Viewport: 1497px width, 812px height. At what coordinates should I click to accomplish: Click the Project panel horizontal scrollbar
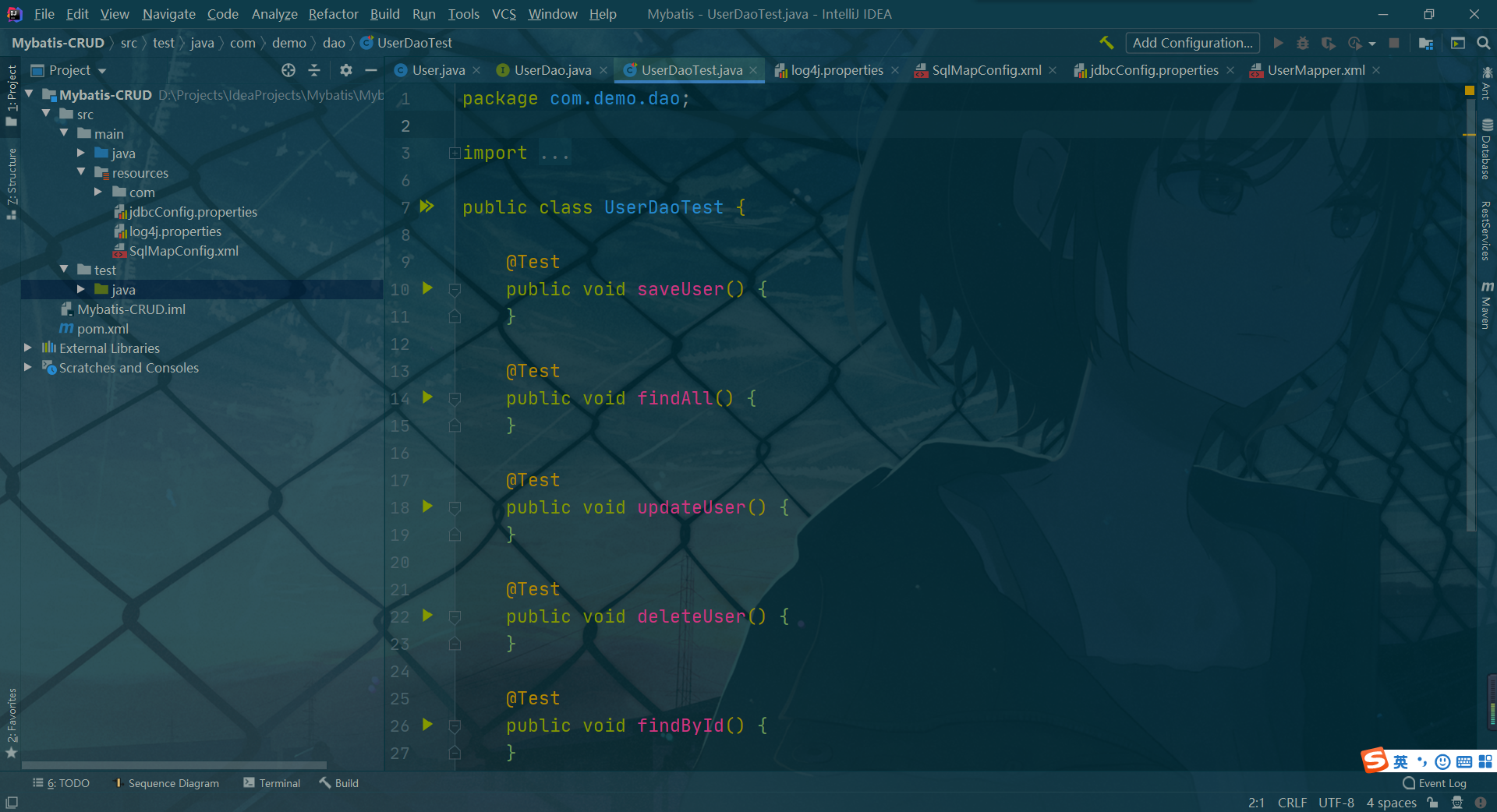click(x=175, y=765)
